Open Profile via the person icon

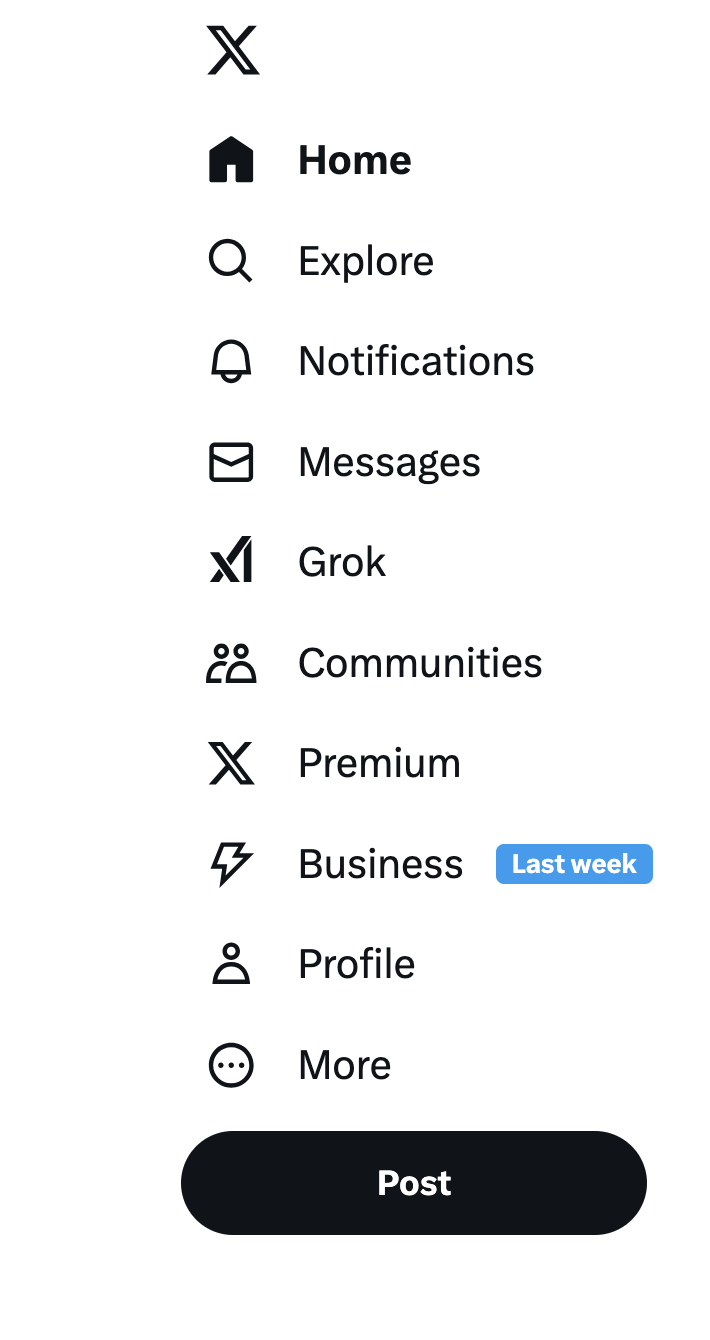coord(231,964)
